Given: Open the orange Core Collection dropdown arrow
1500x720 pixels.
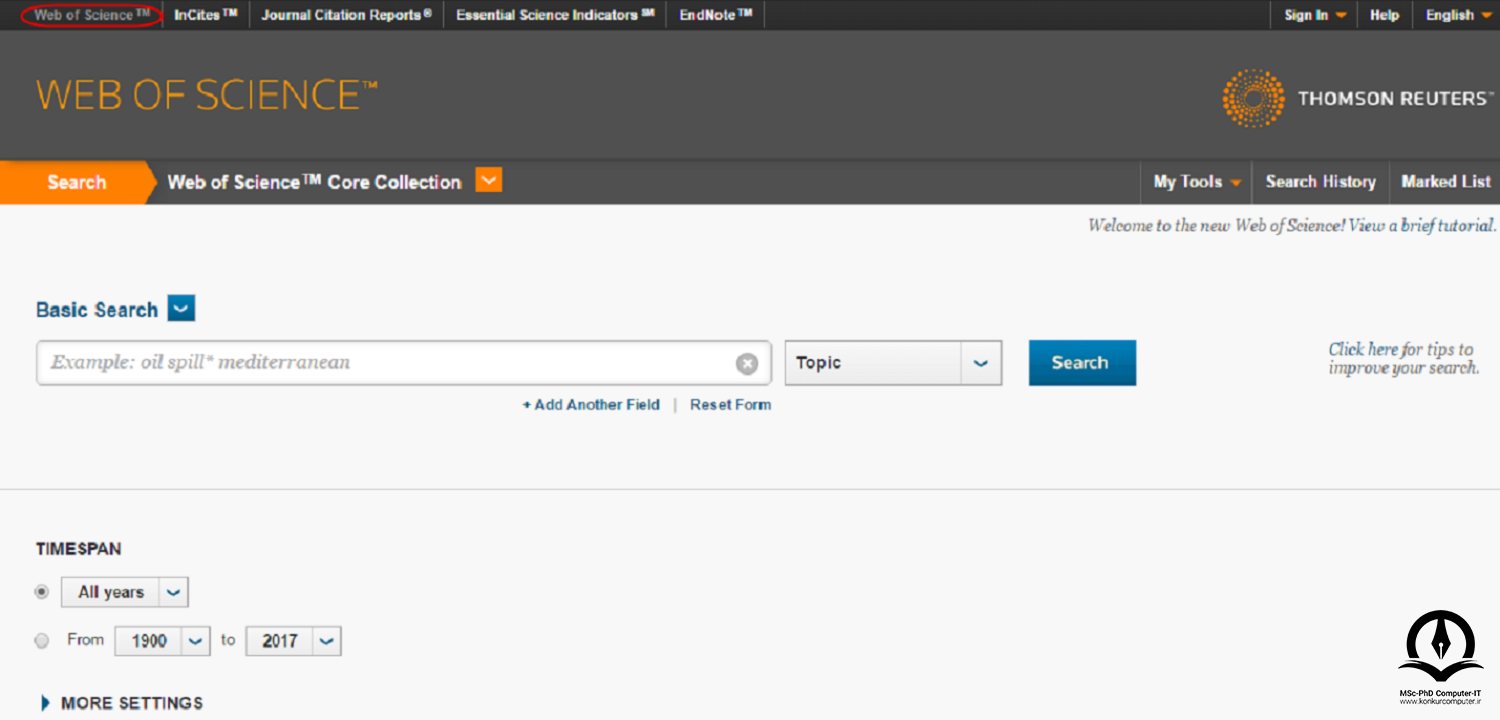Looking at the screenshot, I should click(488, 180).
